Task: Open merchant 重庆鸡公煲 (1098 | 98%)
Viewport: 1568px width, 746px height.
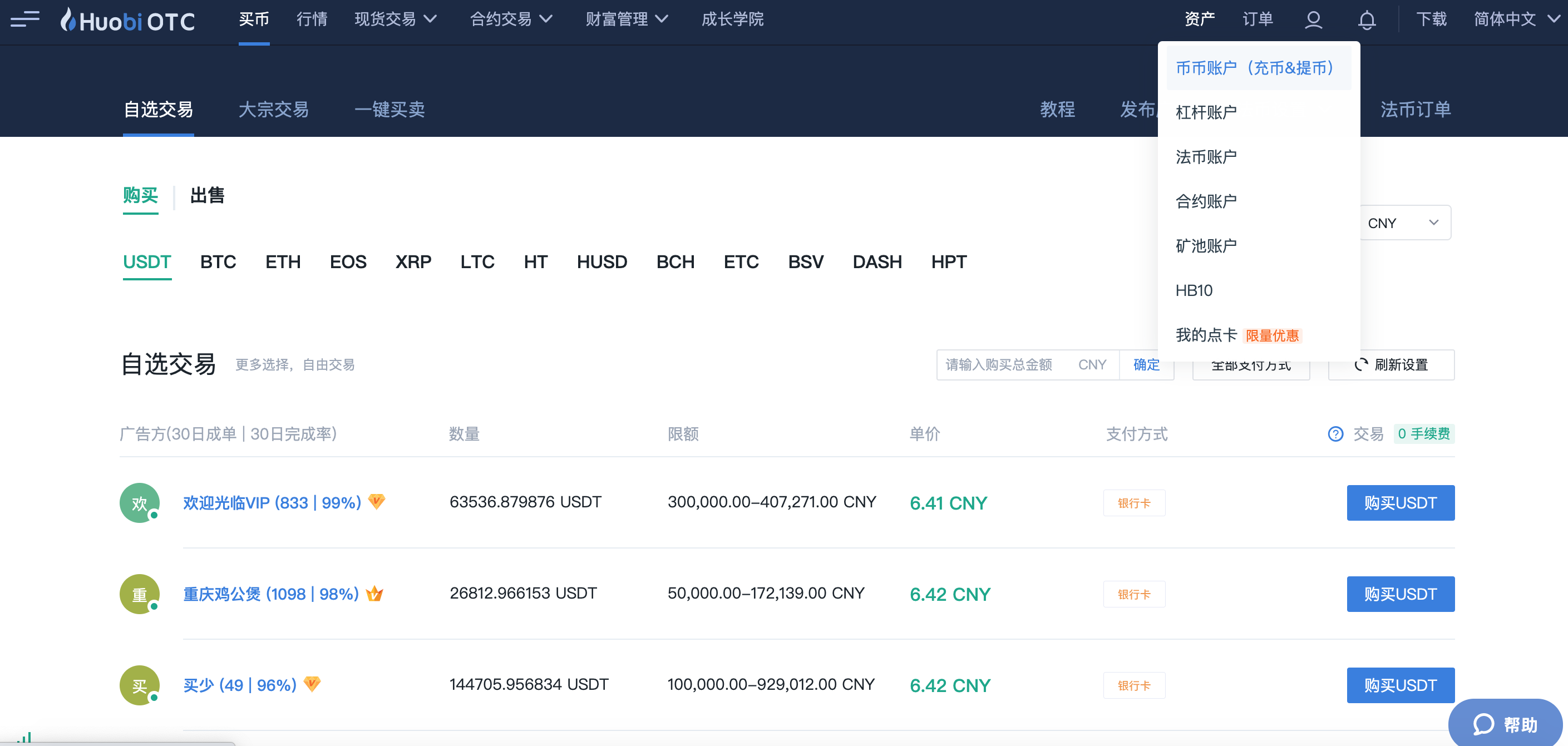Action: click(x=271, y=594)
